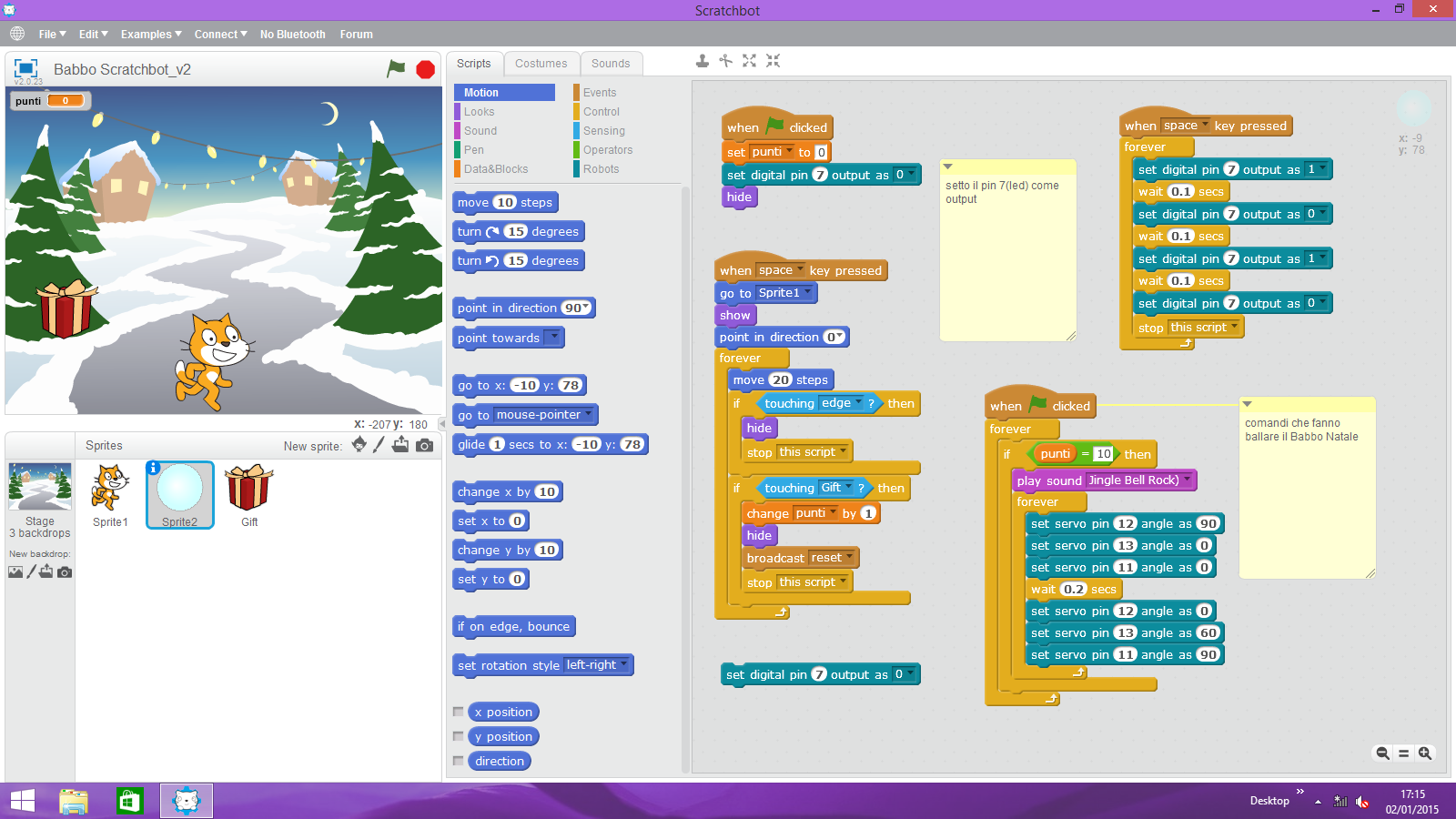This screenshot has height=819, width=1456.
Task: Open the File menu
Action: [52, 34]
